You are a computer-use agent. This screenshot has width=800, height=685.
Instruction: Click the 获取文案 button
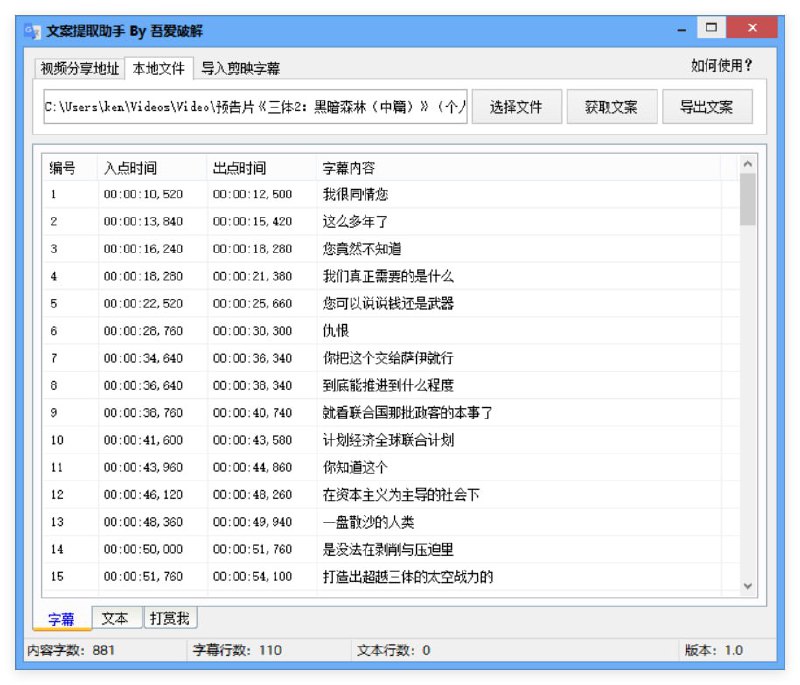[x=610, y=107]
